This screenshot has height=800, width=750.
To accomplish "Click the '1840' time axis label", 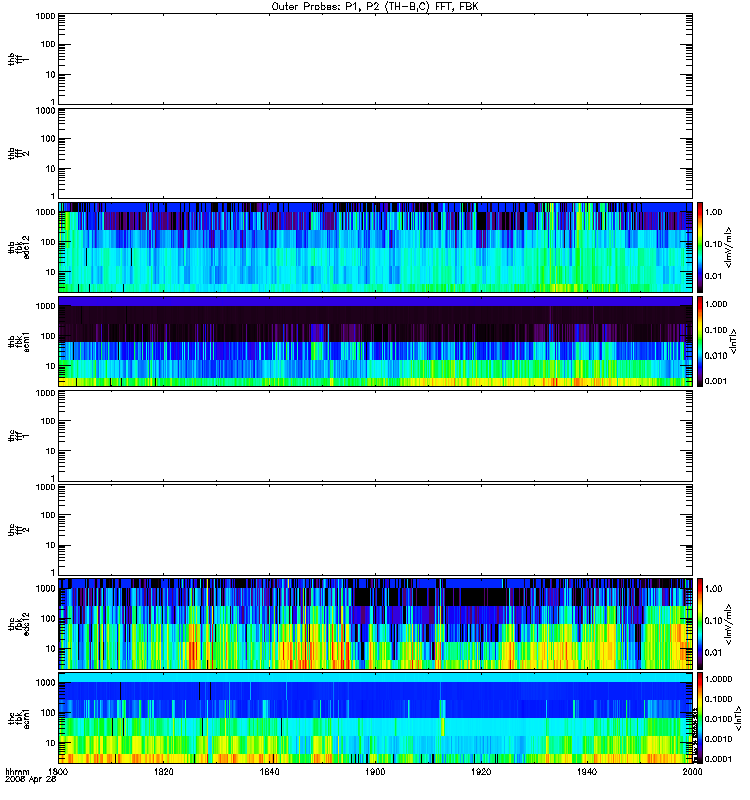I will (x=269, y=771).
